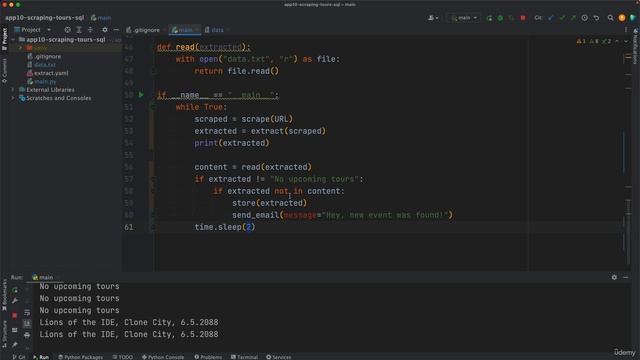Click the red Stop icon in the Run panel

point(15,316)
